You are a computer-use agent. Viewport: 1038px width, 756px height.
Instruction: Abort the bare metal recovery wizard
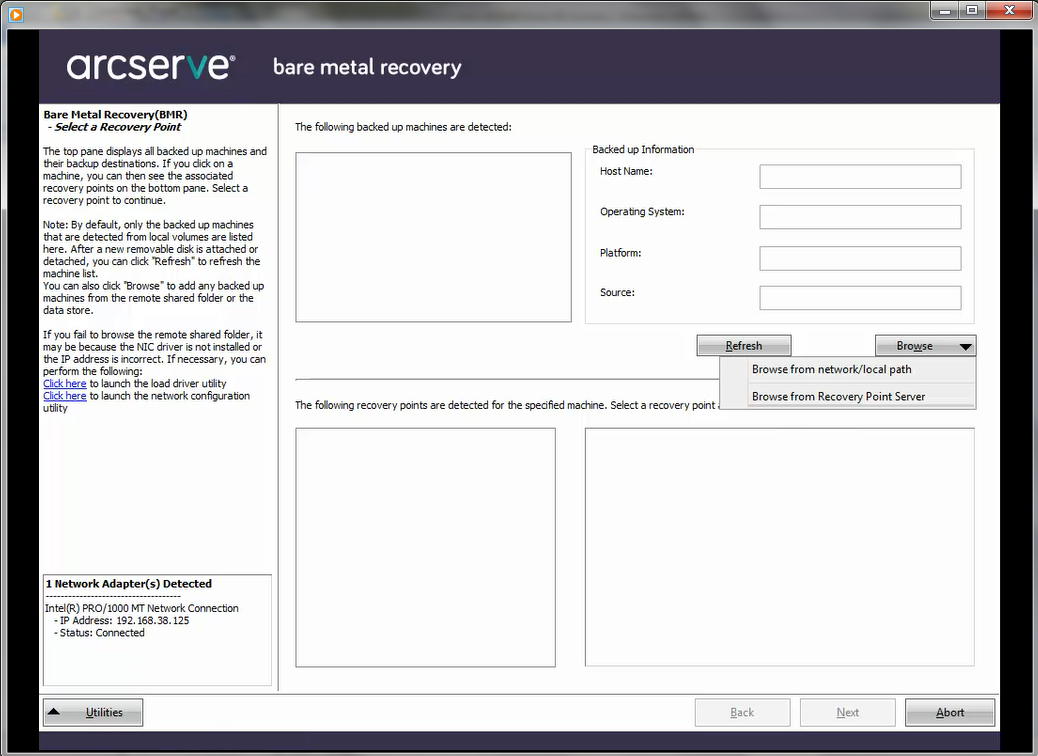pyautogui.click(x=949, y=712)
